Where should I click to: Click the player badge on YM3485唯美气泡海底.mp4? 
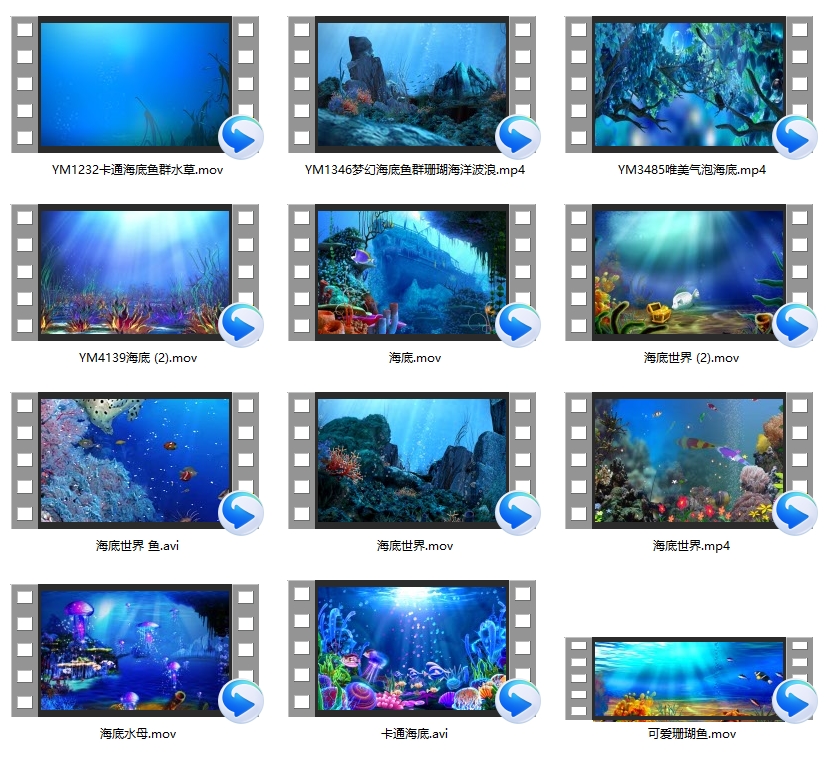click(795, 137)
